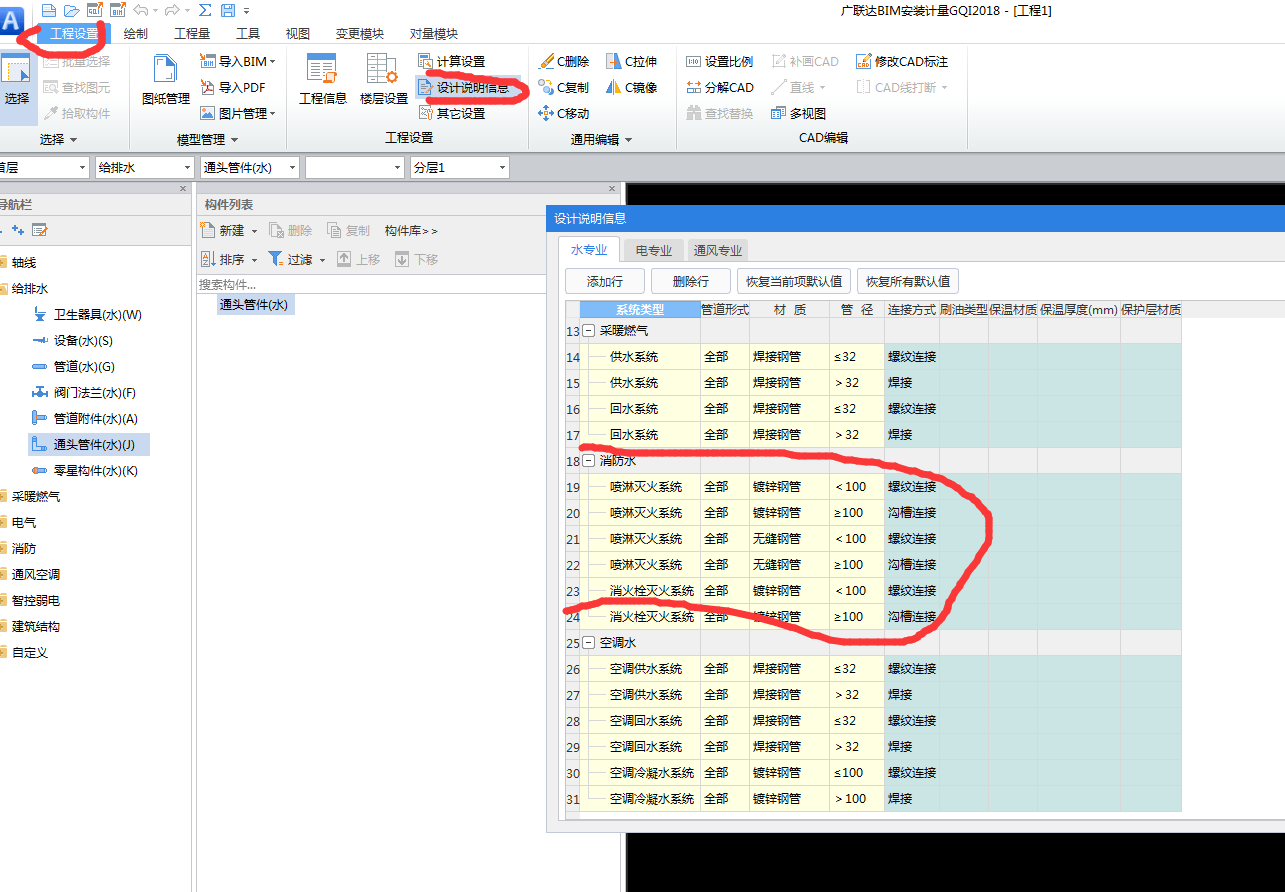Open 构件库>> component library
The height and width of the screenshot is (892, 1285).
[411, 230]
